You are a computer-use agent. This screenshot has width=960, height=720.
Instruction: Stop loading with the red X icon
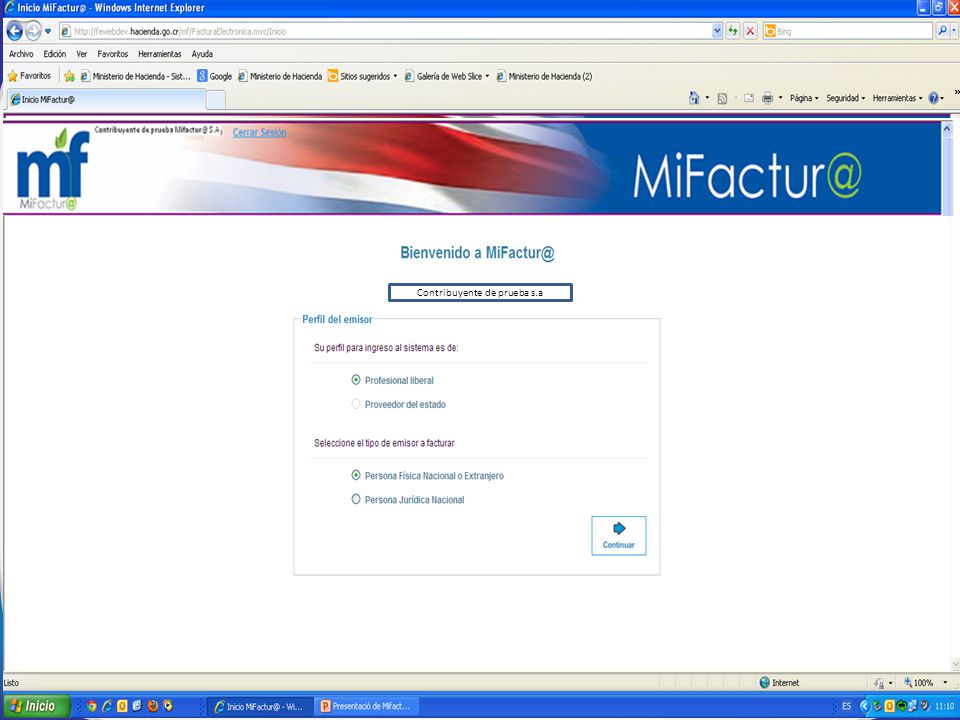[750, 31]
